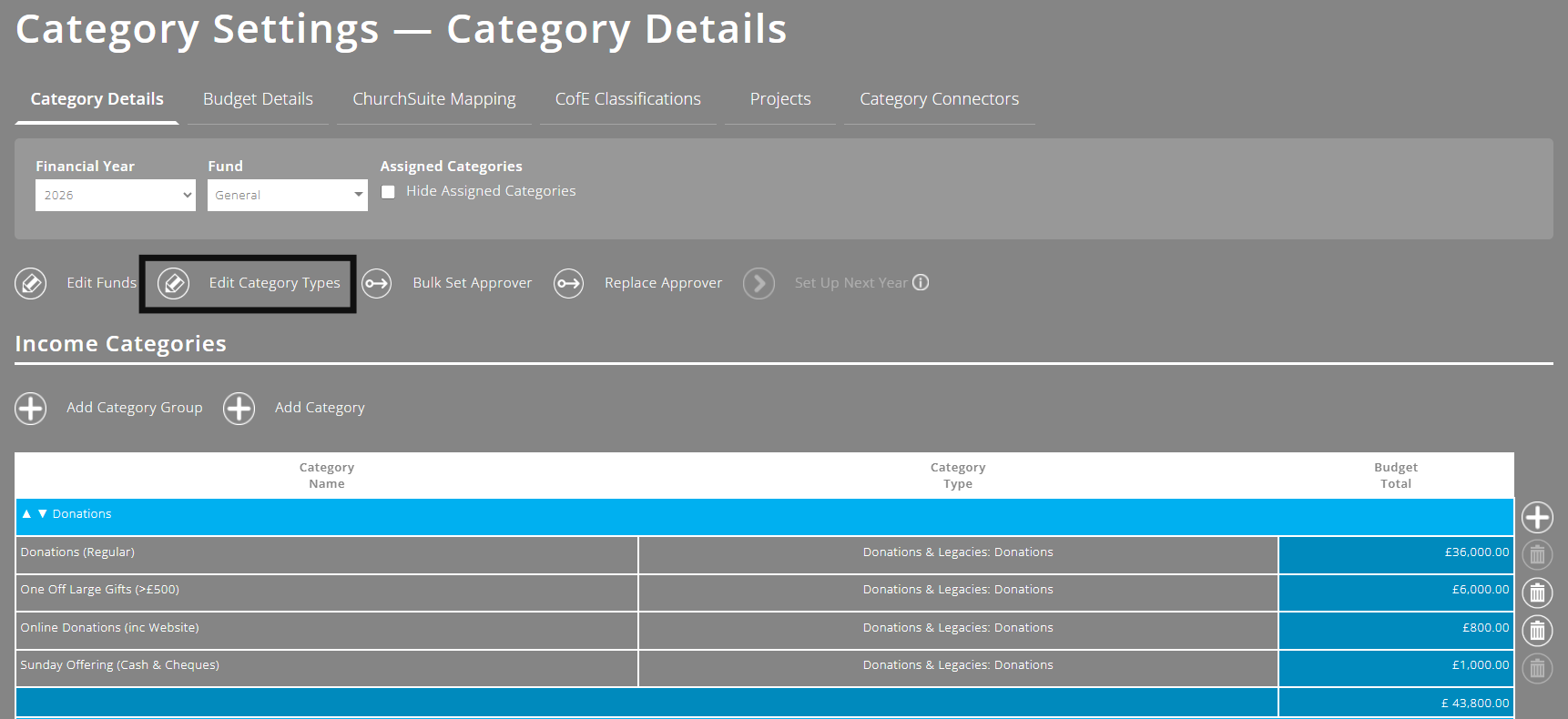Viewport: 1568px width, 719px height.
Task: Move Donations group up with up arrow
Action: pyautogui.click(x=26, y=514)
